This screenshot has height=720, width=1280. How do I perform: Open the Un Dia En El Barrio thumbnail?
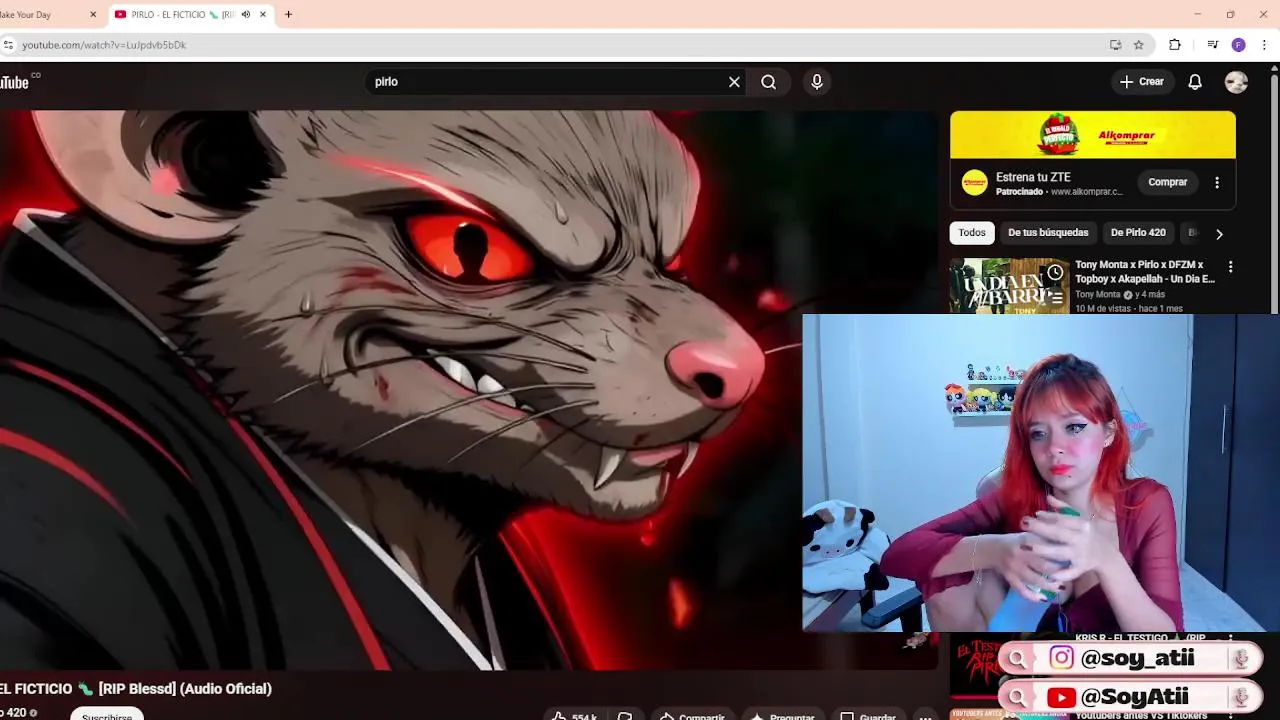(1009, 286)
